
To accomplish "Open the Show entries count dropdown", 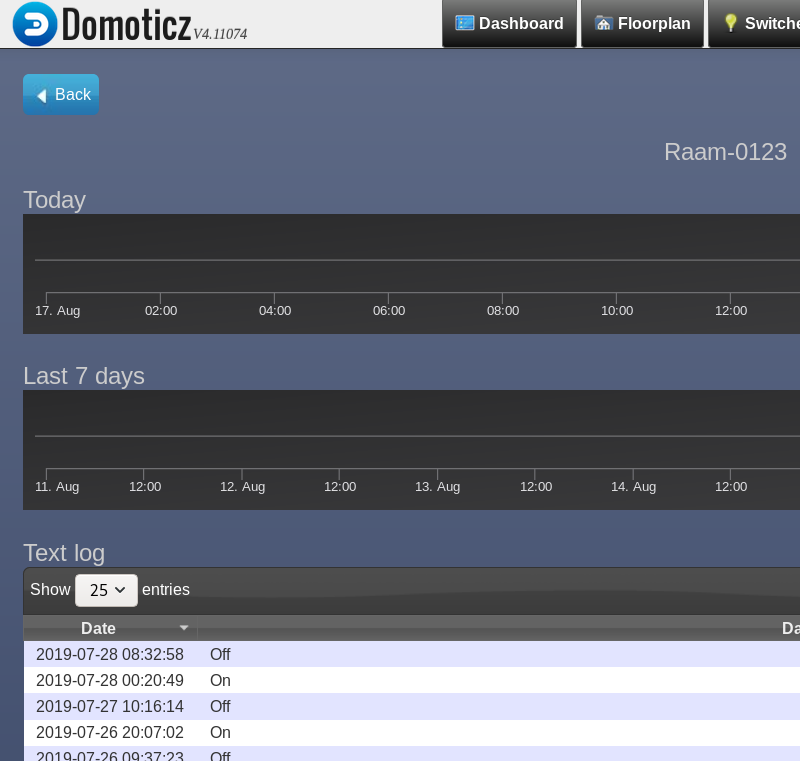I will (x=106, y=590).
